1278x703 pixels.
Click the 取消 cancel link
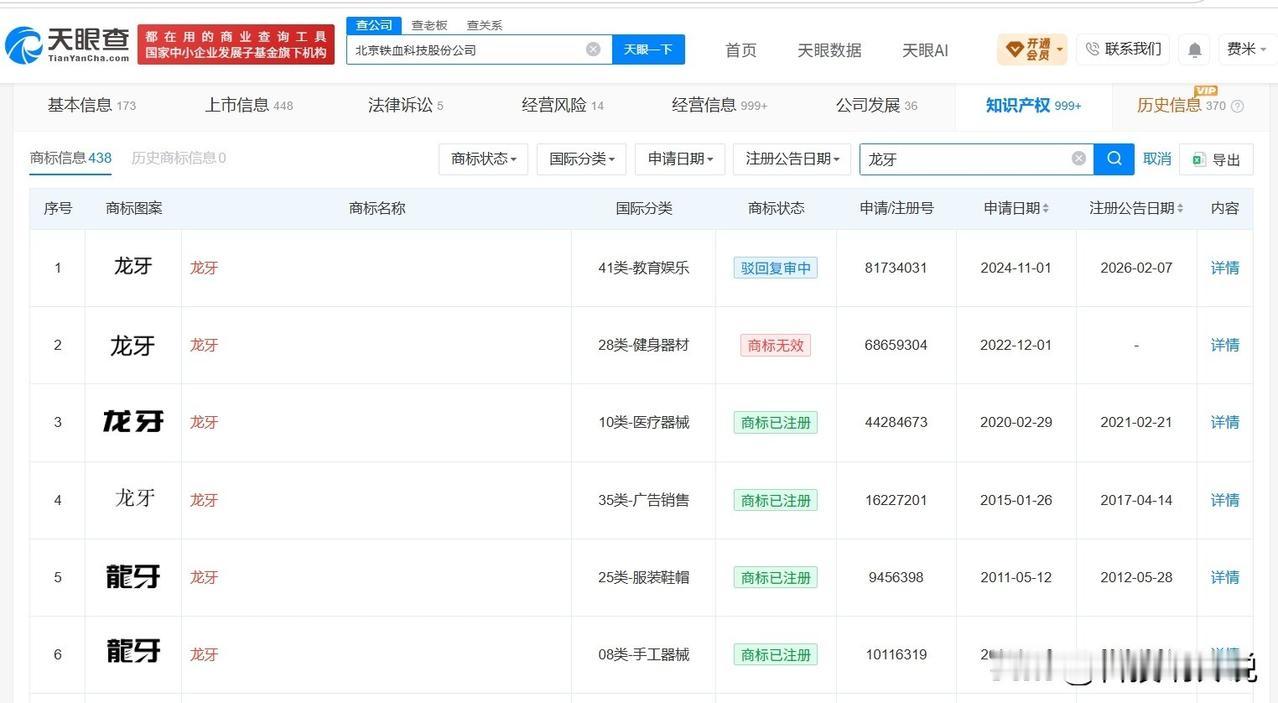coord(1157,159)
